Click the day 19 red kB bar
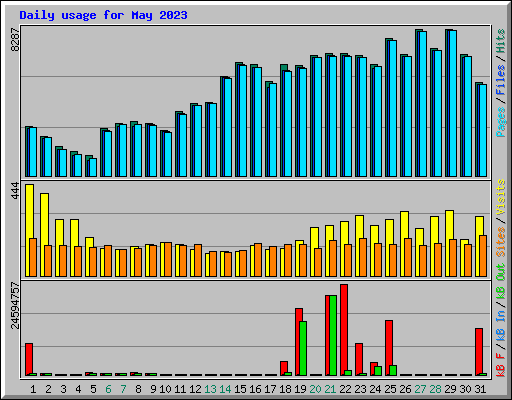512x400 pixels. tap(299, 342)
